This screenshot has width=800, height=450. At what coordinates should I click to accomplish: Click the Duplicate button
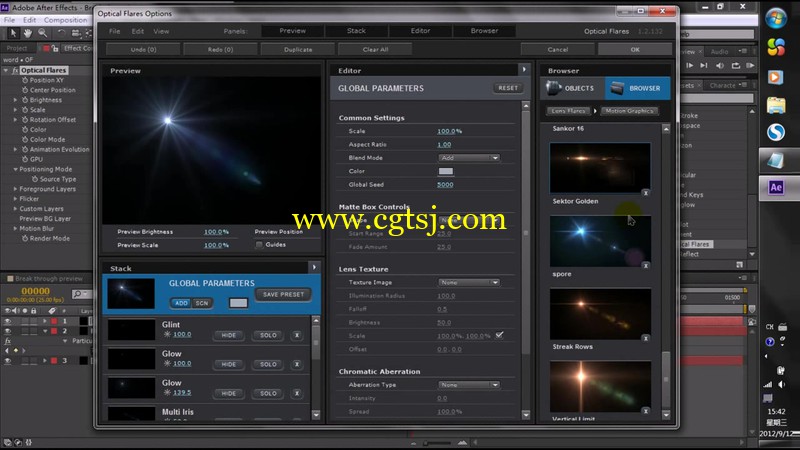(298, 49)
